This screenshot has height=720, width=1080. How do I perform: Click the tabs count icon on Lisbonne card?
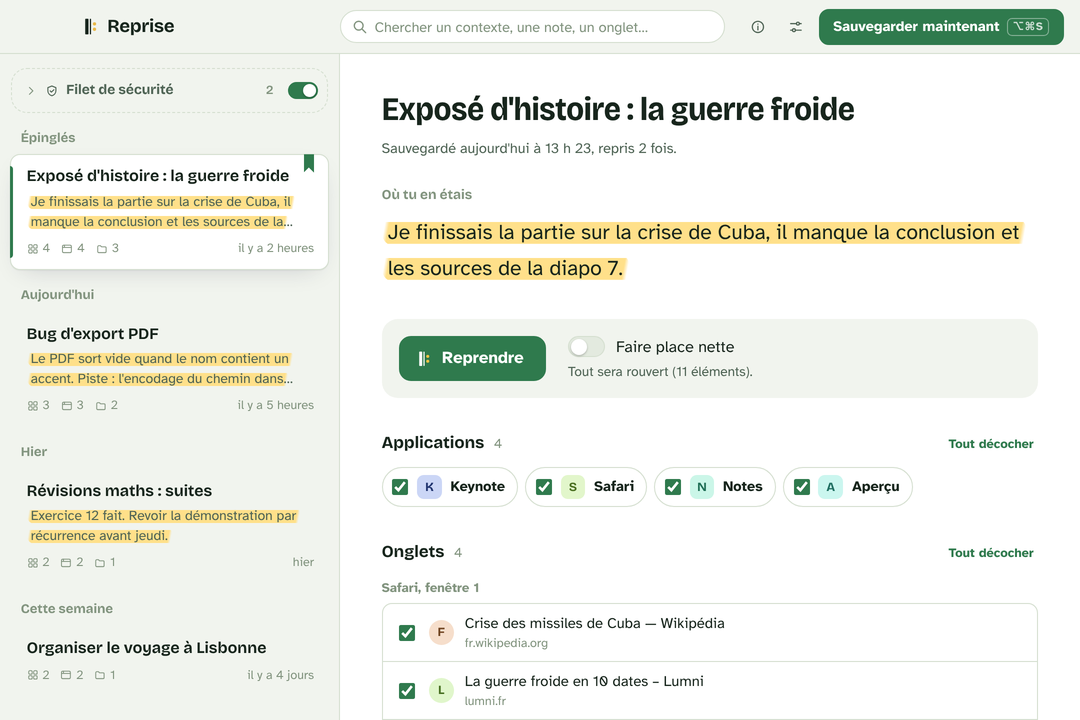pos(66,675)
